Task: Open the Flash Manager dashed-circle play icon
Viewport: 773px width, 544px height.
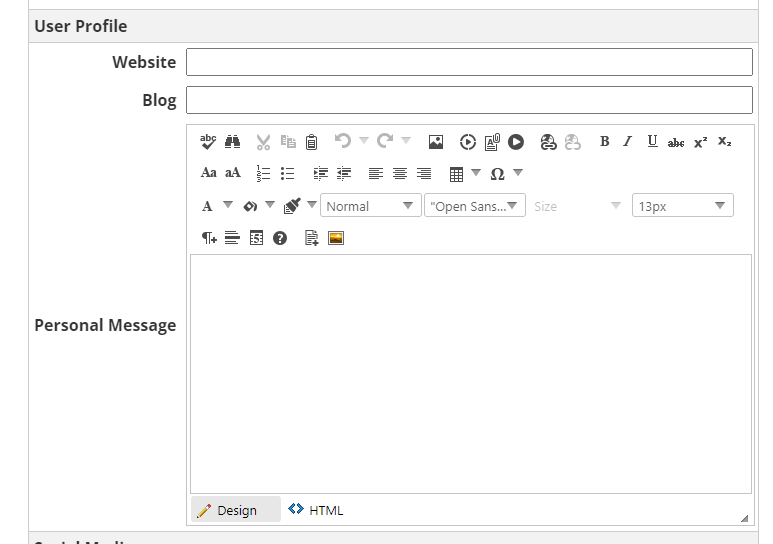Action: (x=467, y=142)
